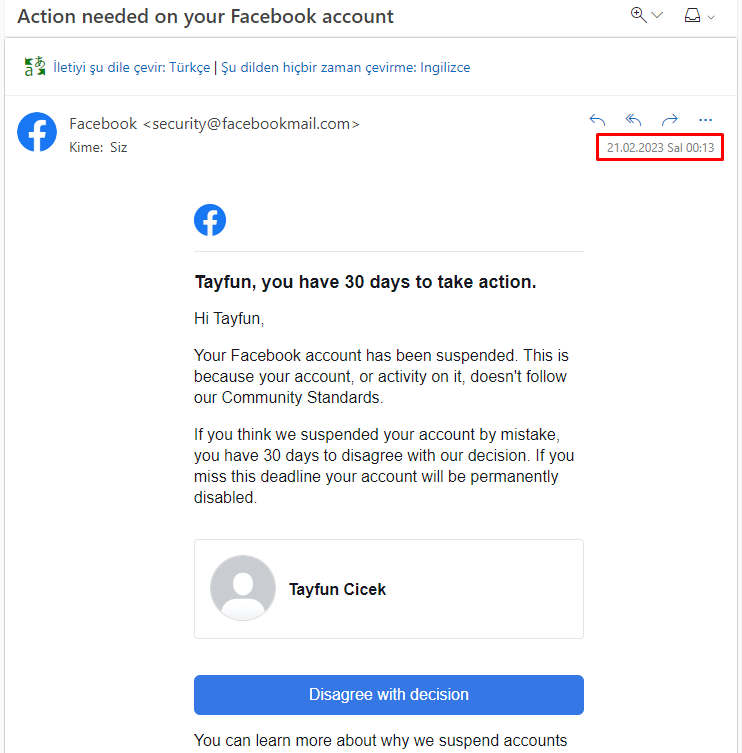Reply to the Facebook email
Viewport: 742px width, 753px height.
(597, 120)
